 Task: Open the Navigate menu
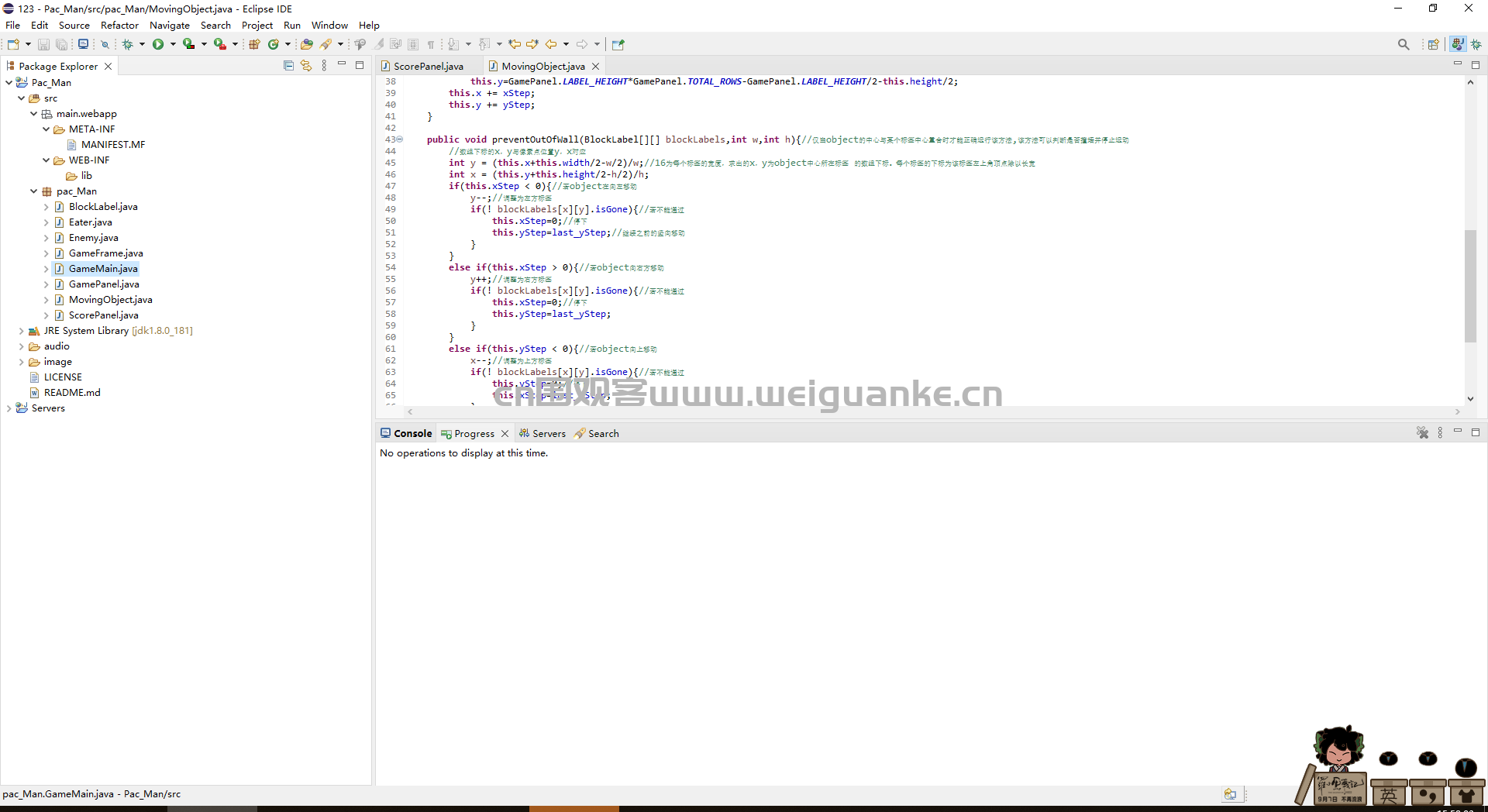pos(169,25)
